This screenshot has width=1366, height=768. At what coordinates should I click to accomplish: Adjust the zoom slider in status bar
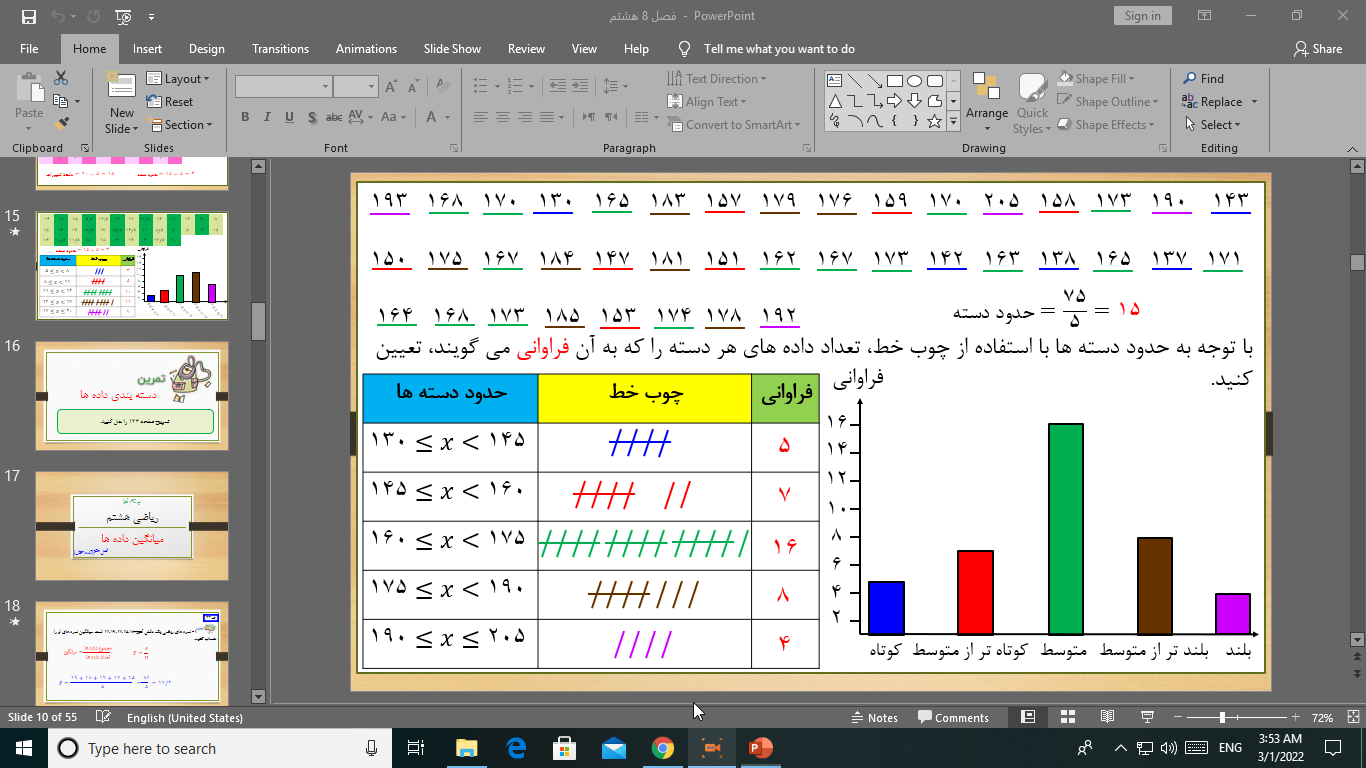coord(1222,717)
